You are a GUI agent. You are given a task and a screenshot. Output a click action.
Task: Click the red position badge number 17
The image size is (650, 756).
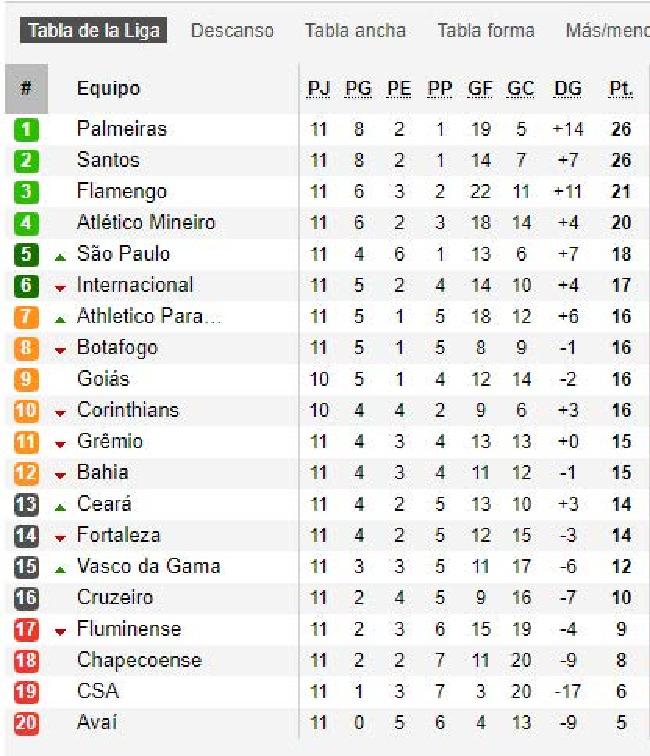coord(26,629)
